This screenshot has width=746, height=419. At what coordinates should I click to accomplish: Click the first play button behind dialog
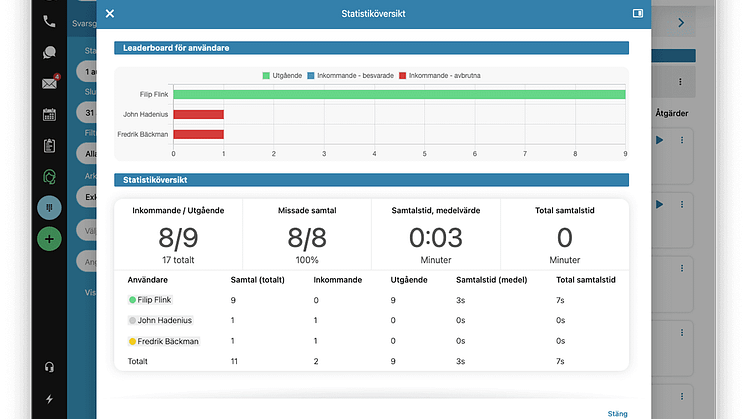(x=659, y=140)
